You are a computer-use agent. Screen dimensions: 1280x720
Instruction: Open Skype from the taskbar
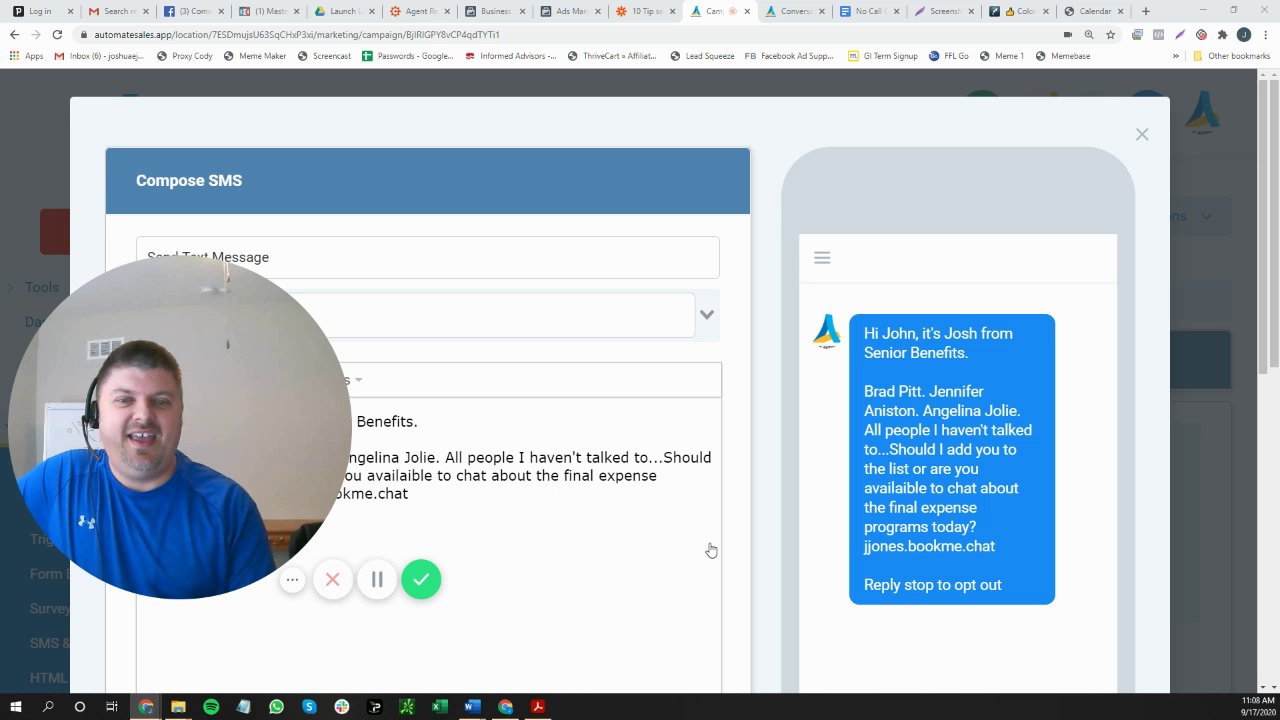309,707
